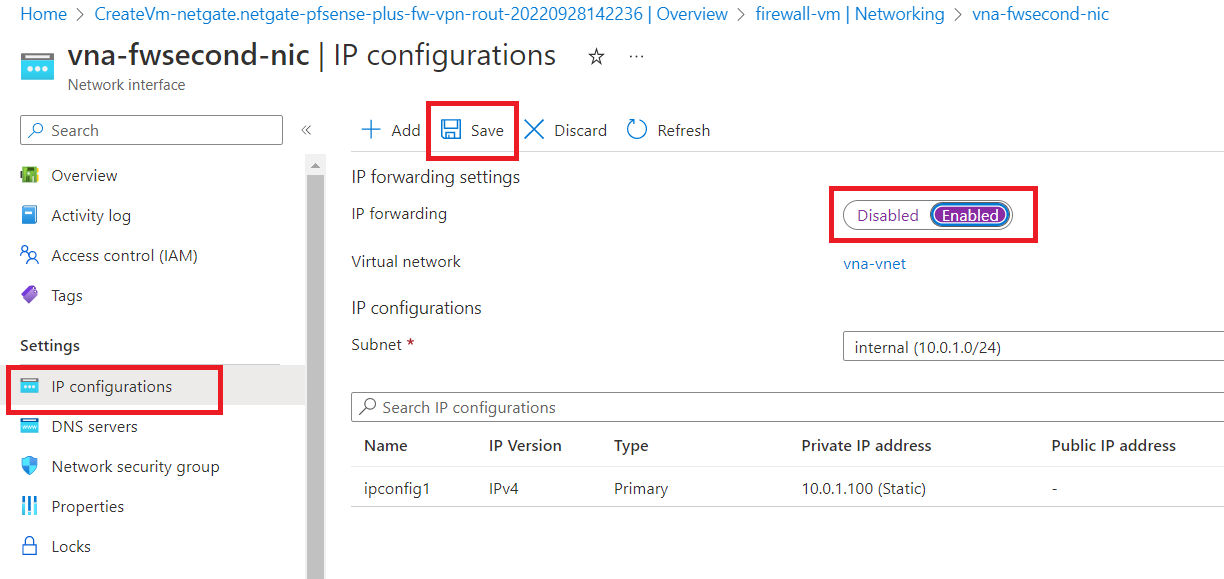Open the vna-vnet virtual network link
The image size is (1224, 579).
[874, 264]
